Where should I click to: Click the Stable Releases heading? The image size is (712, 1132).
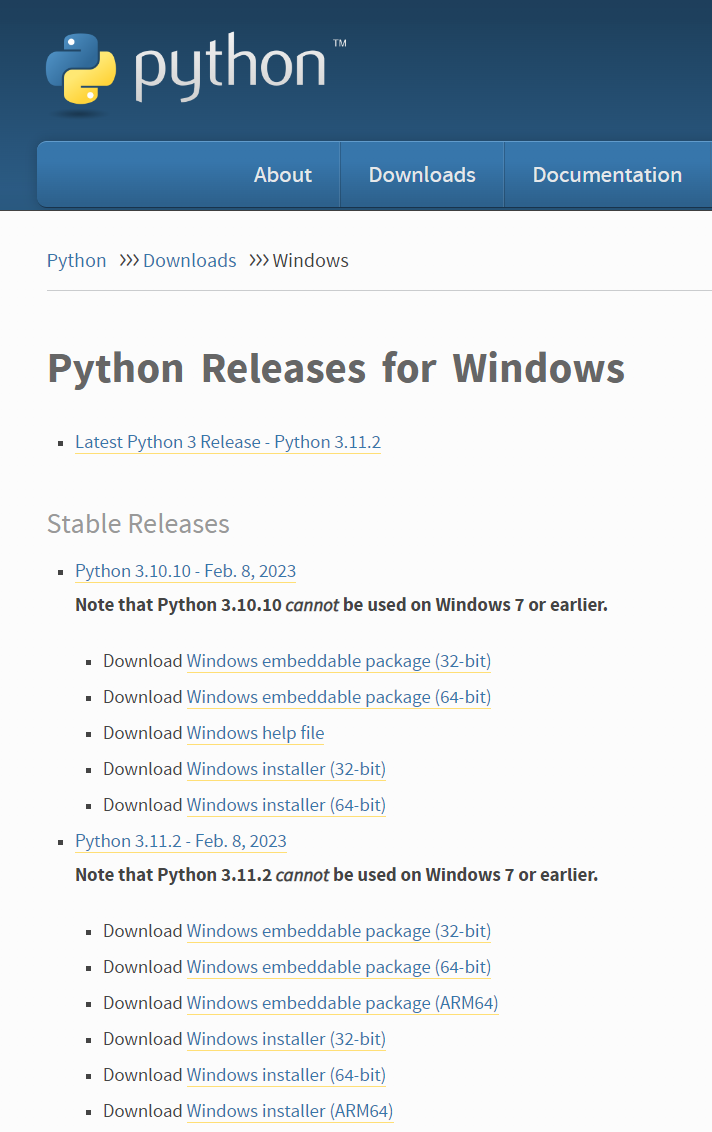138,524
